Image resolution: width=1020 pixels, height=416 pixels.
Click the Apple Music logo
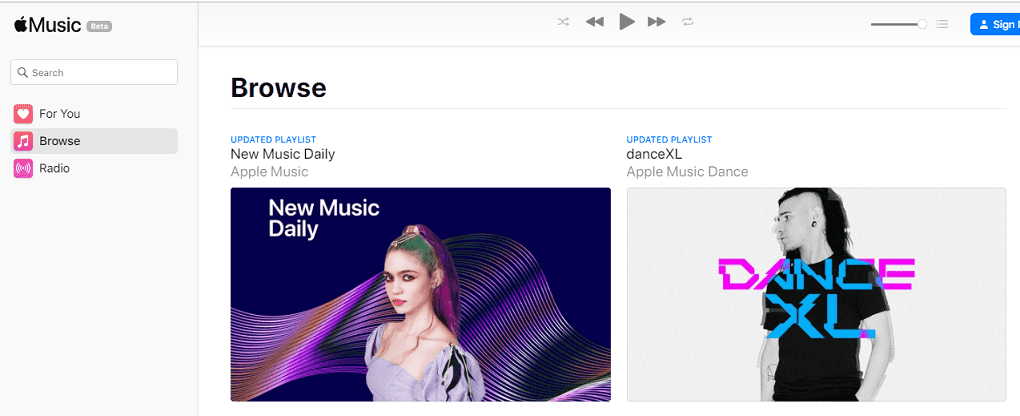click(47, 25)
